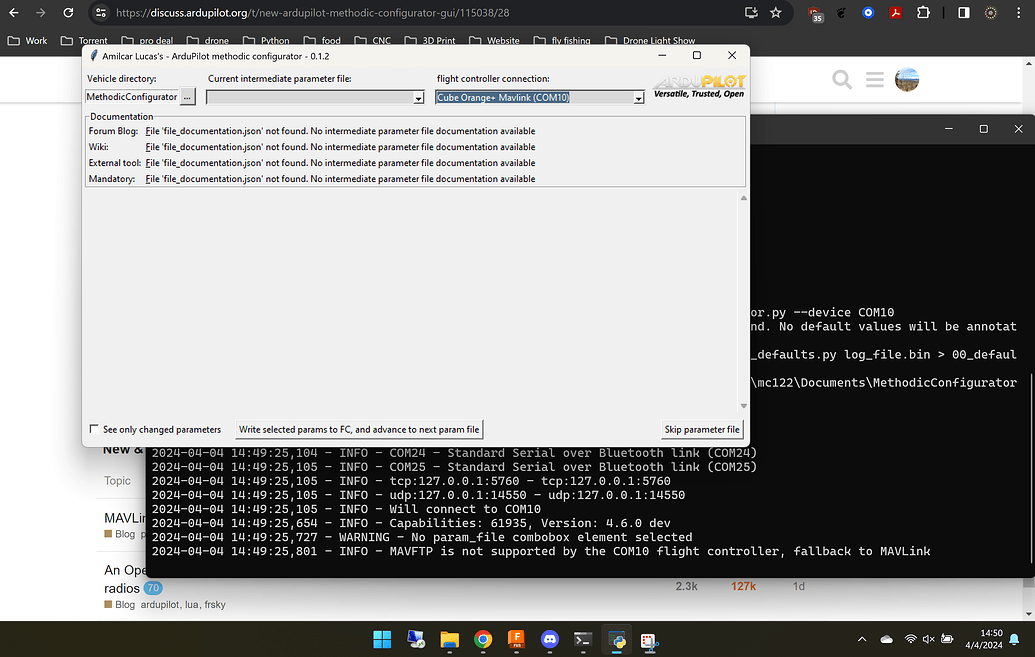Click the vehicle directory browse button

point(187,97)
